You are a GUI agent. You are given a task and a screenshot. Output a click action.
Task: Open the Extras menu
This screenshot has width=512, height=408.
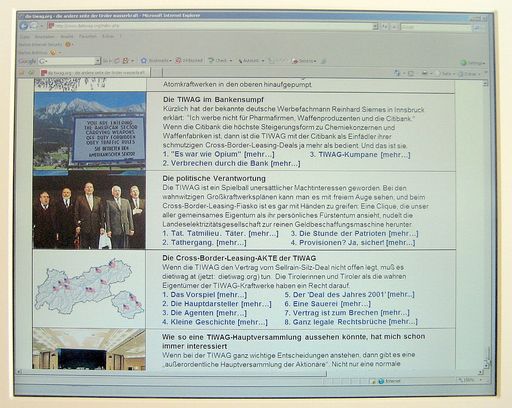(x=108, y=36)
